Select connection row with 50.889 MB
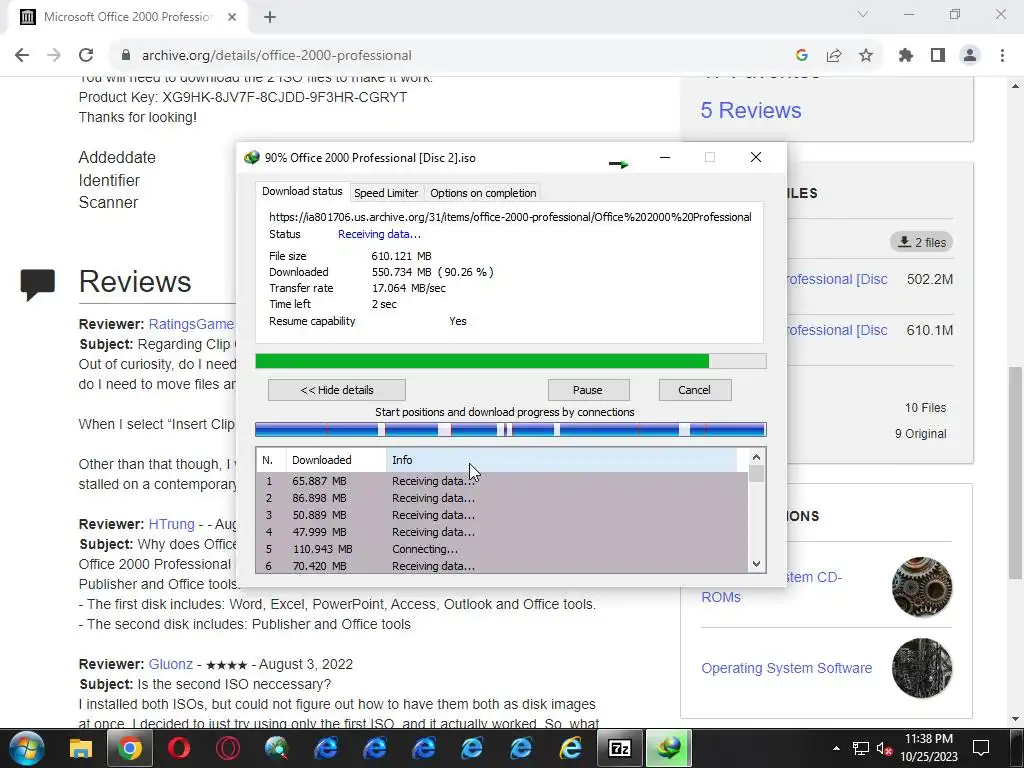 (x=502, y=515)
